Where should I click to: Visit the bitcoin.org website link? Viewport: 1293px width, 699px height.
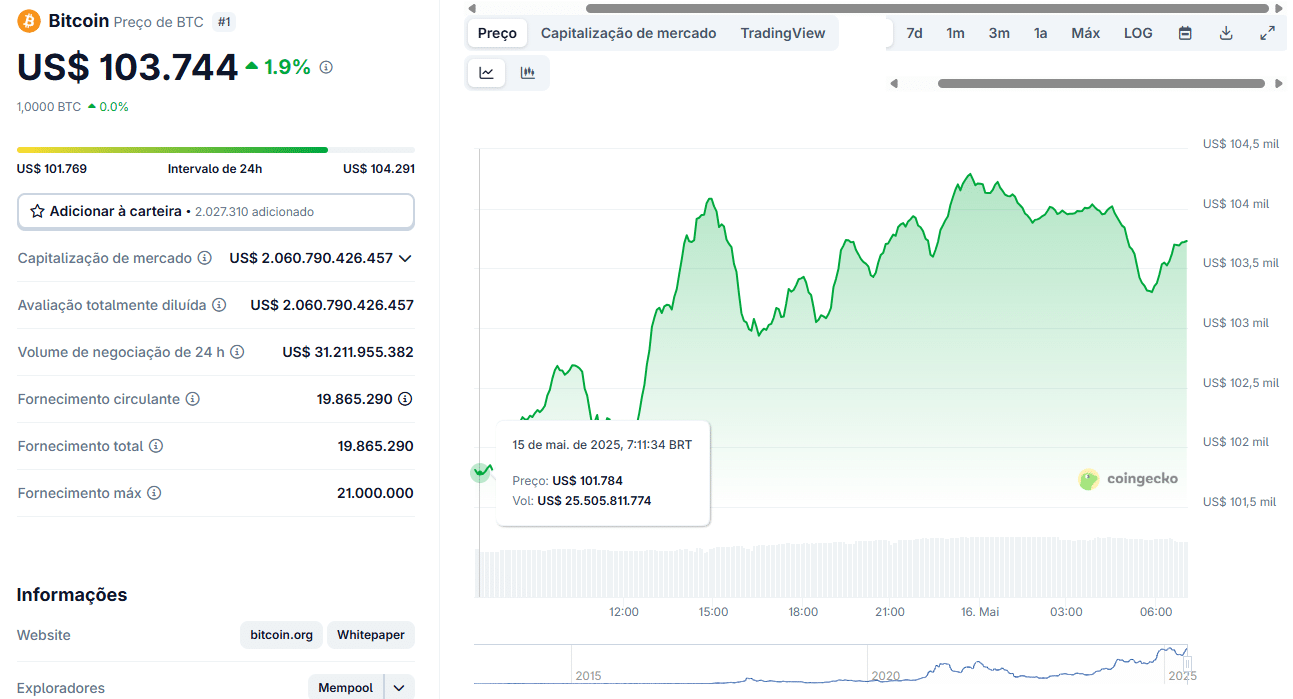[x=280, y=635]
